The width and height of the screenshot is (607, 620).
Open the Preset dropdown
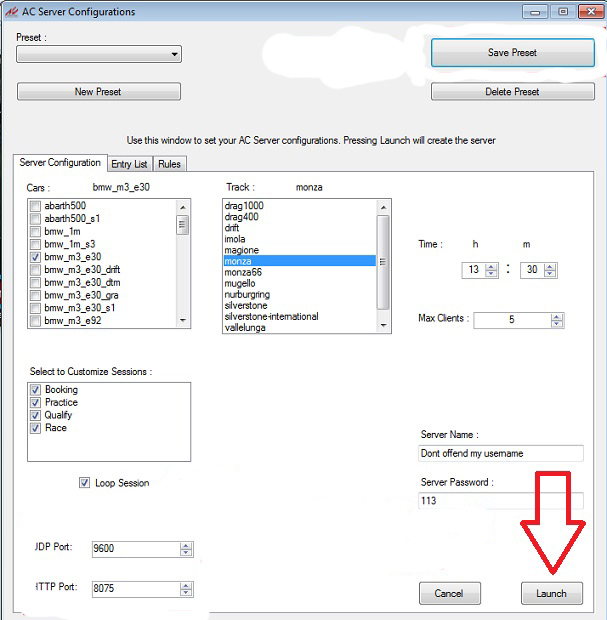point(175,55)
